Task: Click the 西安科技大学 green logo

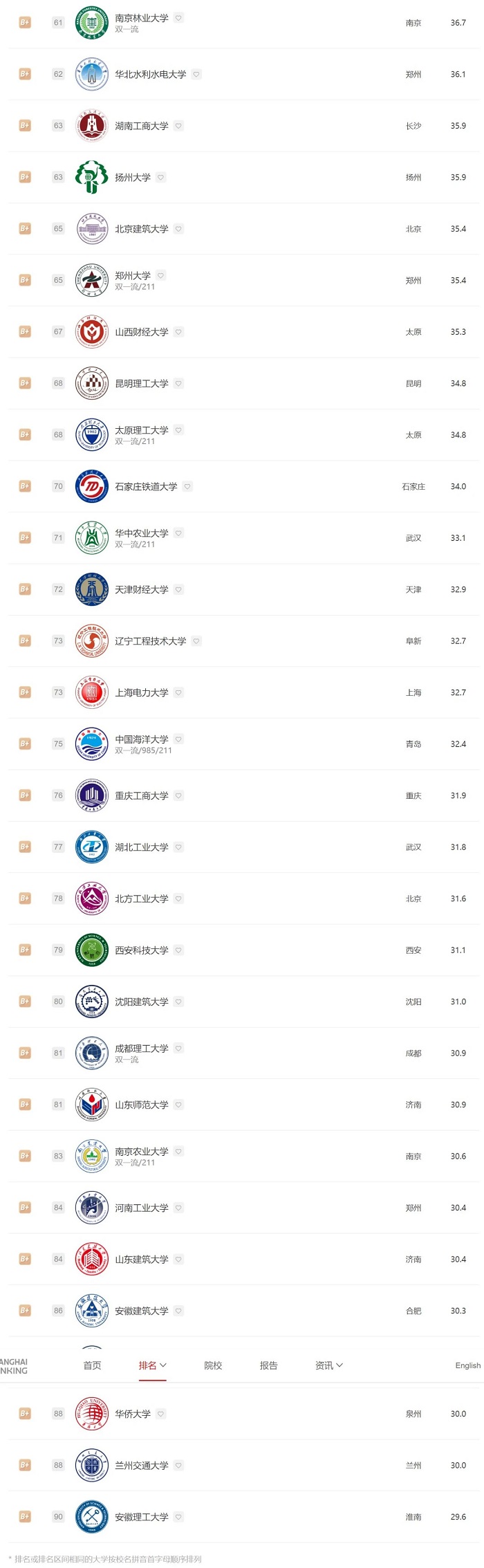Action: pos(92,950)
